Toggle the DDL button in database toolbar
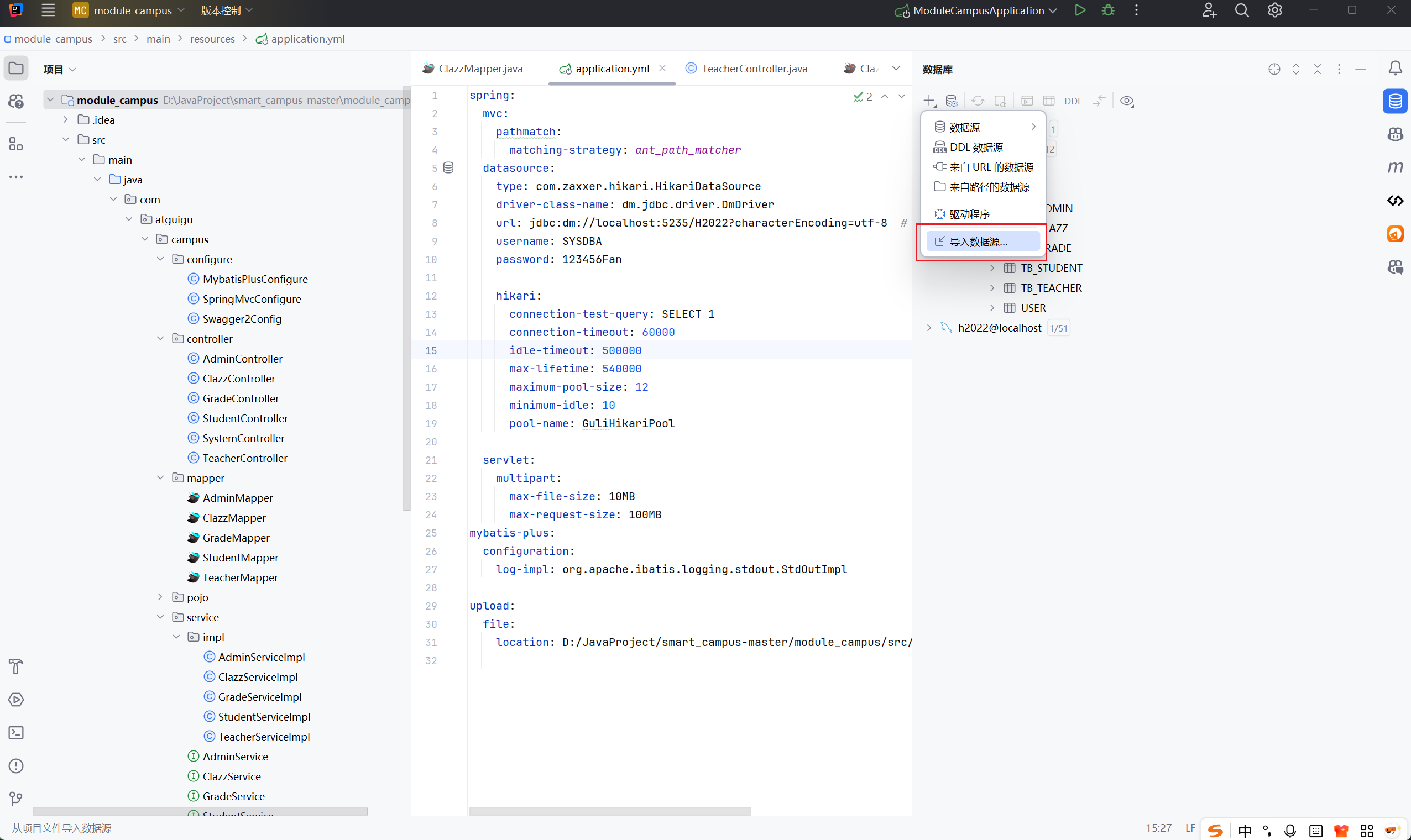The width and height of the screenshot is (1411, 840). tap(1073, 101)
